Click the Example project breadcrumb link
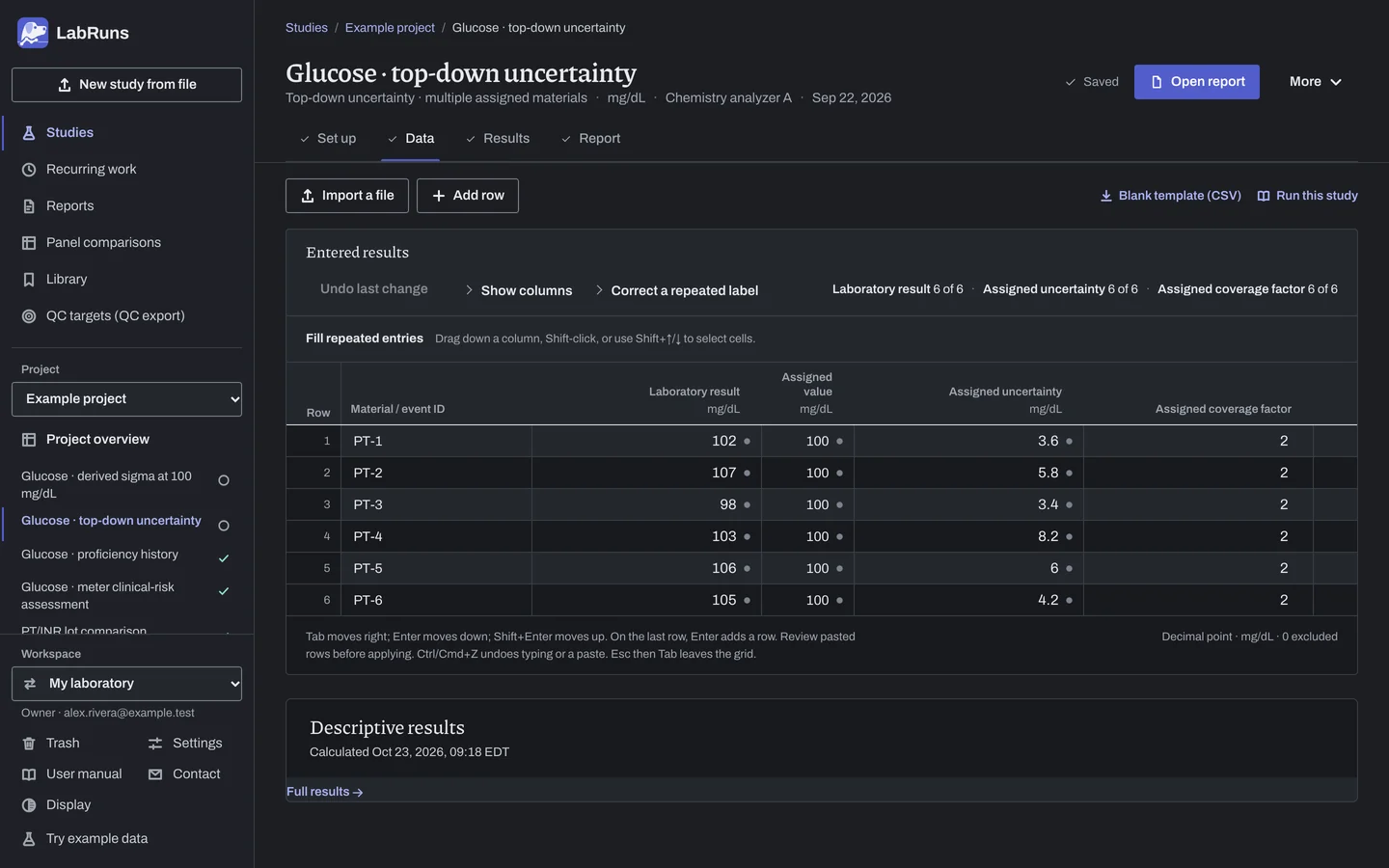This screenshot has height=868, width=1389. [390, 28]
